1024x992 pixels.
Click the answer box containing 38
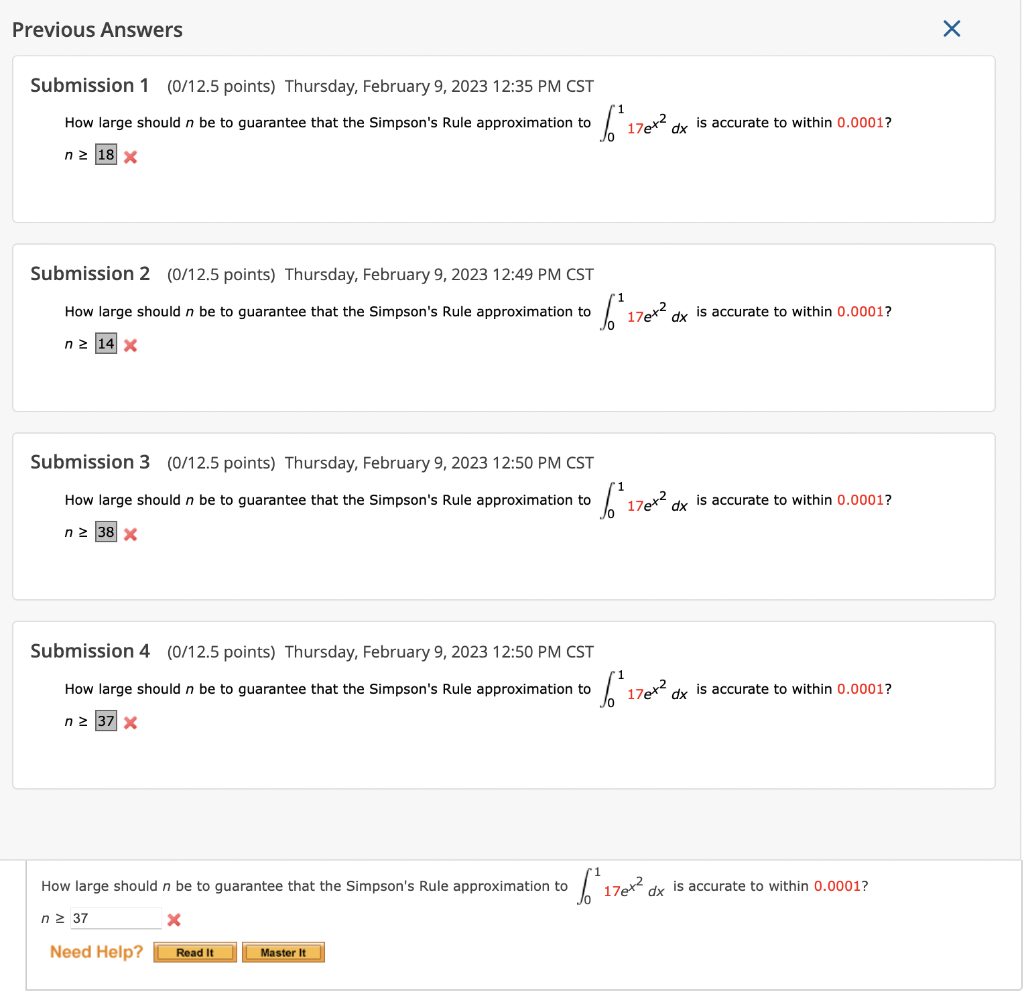[x=105, y=532]
